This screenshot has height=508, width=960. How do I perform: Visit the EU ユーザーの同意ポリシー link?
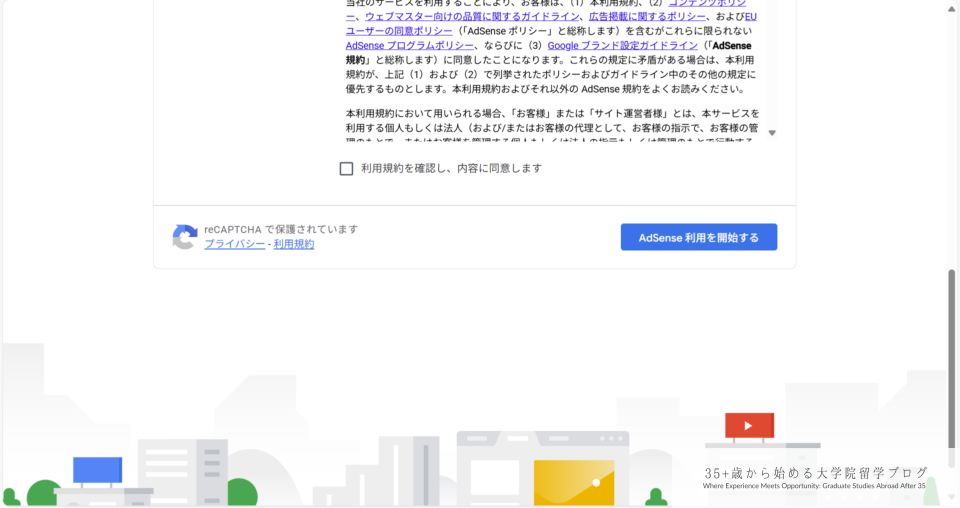[x=400, y=31]
